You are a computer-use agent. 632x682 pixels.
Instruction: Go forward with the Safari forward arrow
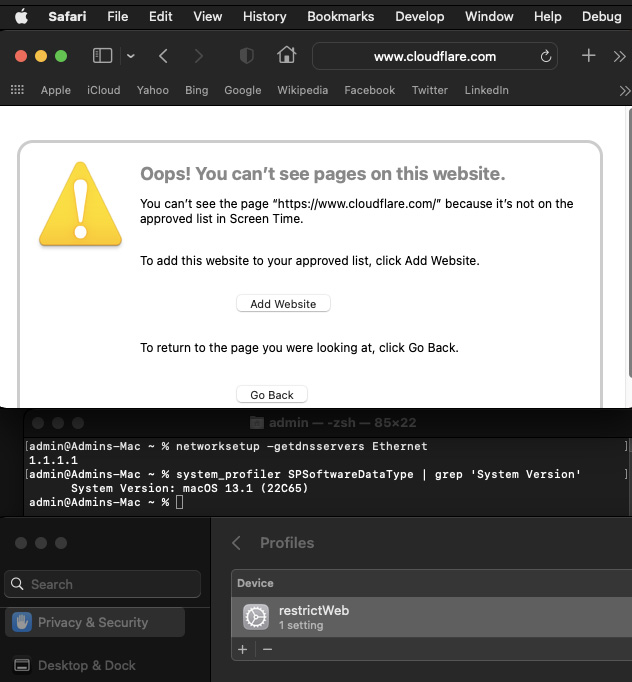pos(199,56)
